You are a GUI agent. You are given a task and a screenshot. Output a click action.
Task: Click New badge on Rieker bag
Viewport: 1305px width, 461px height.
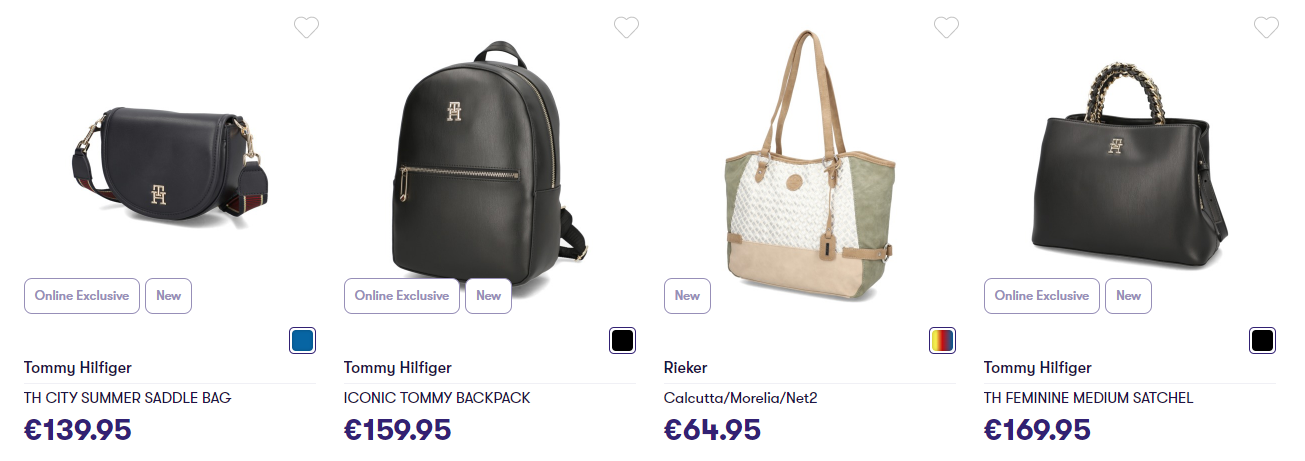(x=687, y=296)
